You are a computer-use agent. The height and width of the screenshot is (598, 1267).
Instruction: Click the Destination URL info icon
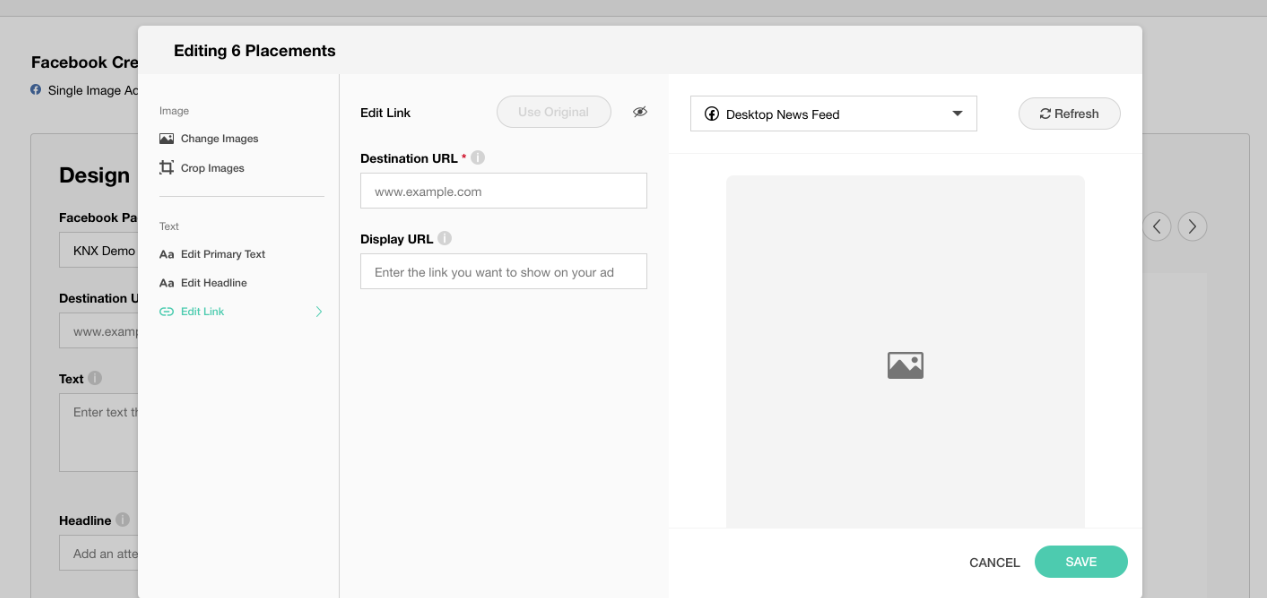tap(478, 158)
